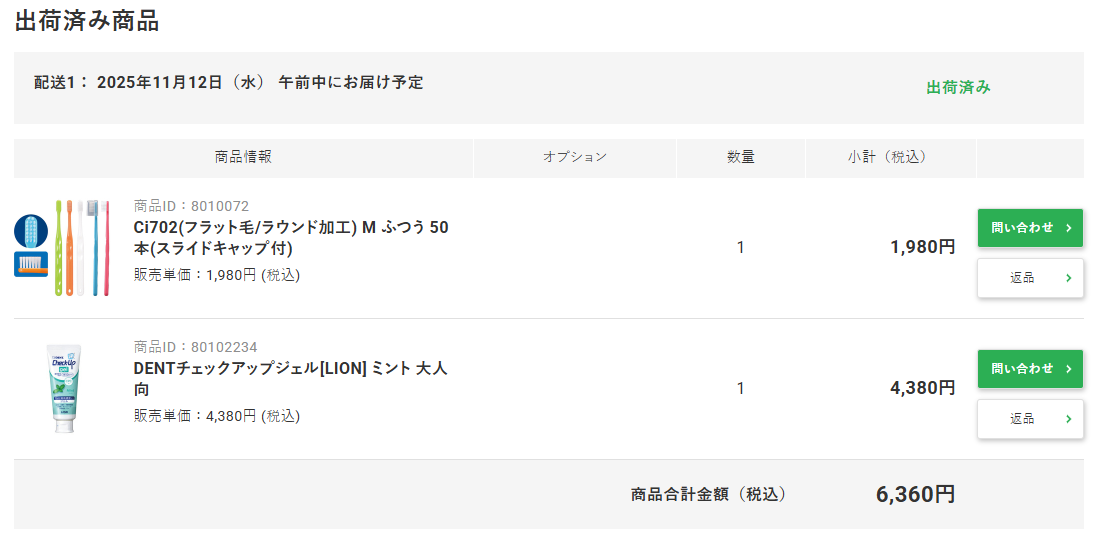Image resolution: width=1097 pixels, height=548 pixels.
Task: Click the 数量 column header
Action: point(741,157)
